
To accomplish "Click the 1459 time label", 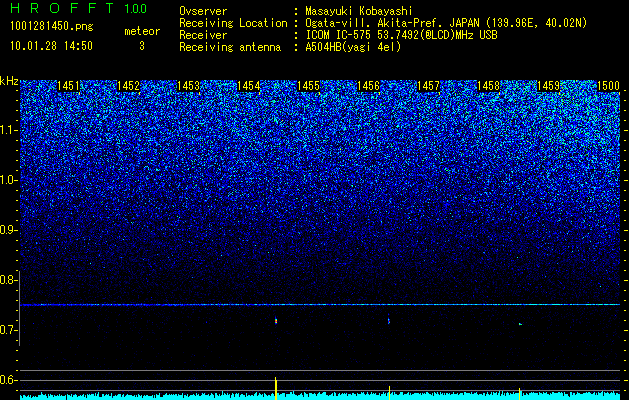I will tap(548, 86).
